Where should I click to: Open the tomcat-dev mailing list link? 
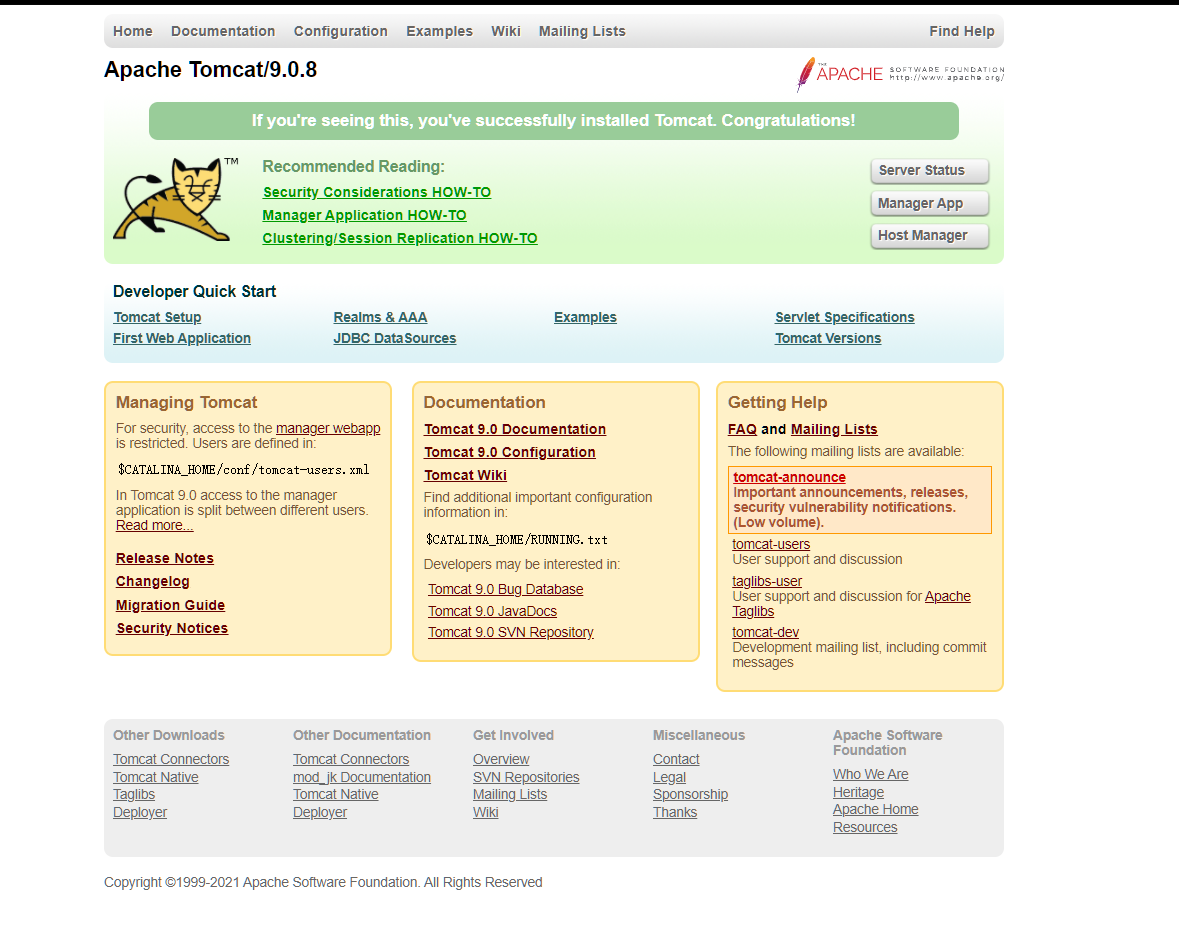coord(765,632)
